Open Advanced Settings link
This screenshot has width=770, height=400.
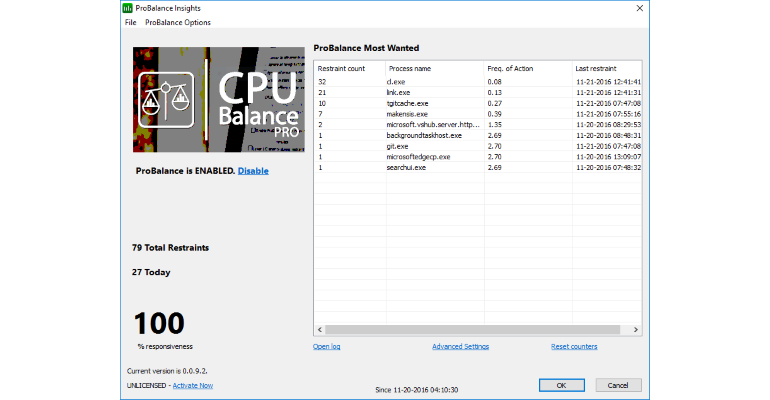coord(461,347)
